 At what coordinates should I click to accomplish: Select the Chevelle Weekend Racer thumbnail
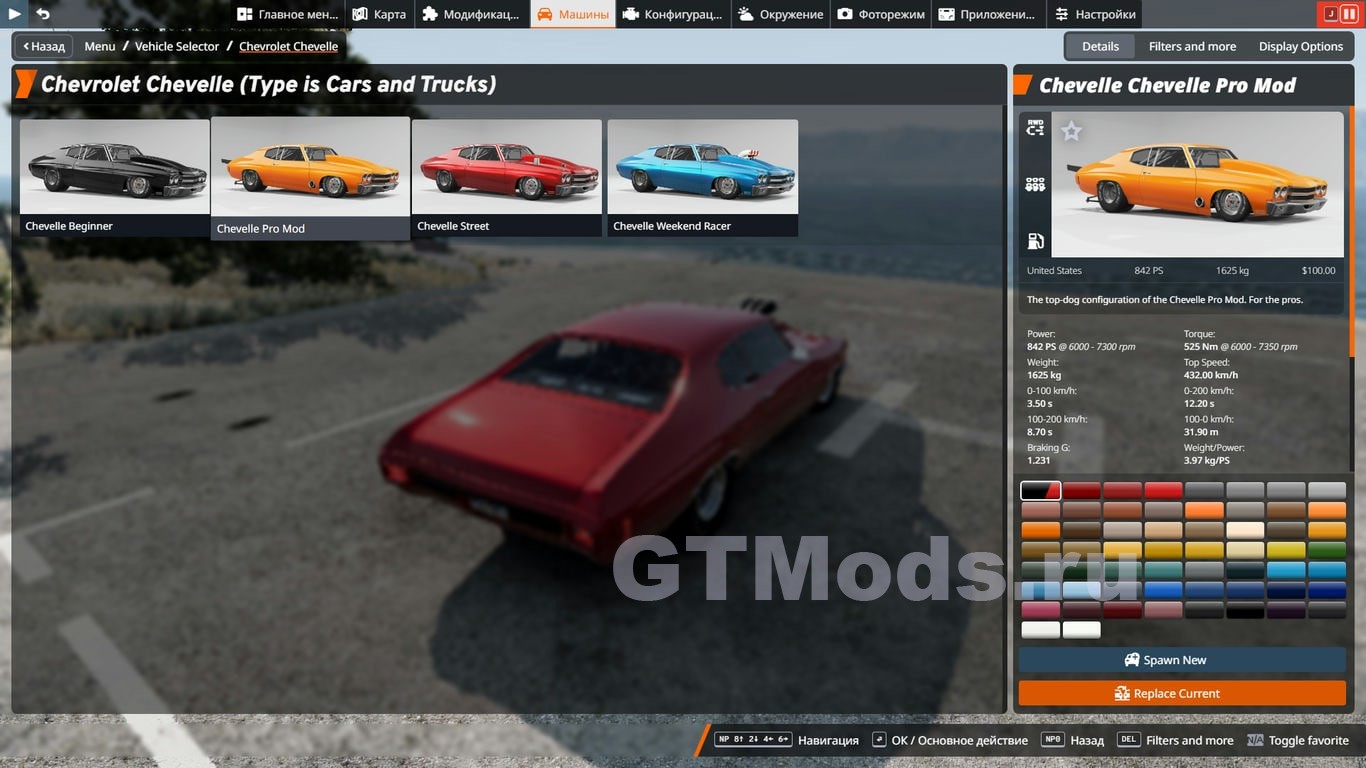702,177
